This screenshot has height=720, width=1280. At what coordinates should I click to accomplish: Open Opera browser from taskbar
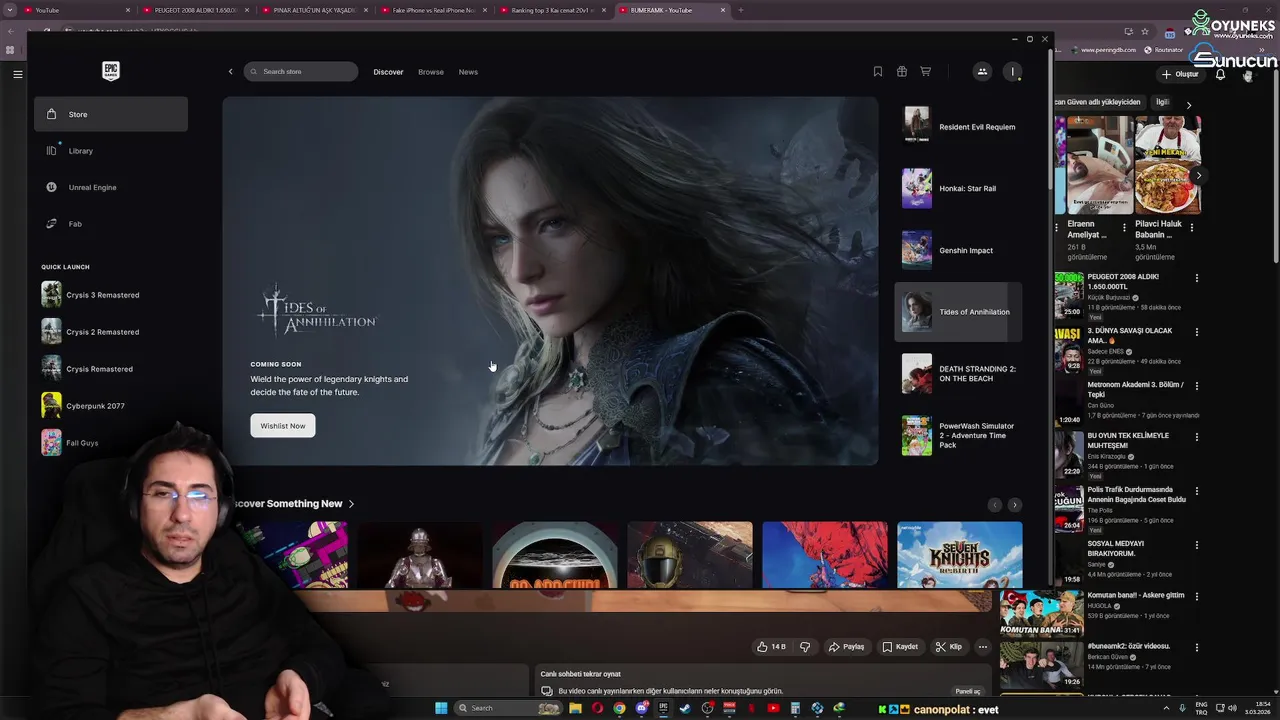pos(597,708)
